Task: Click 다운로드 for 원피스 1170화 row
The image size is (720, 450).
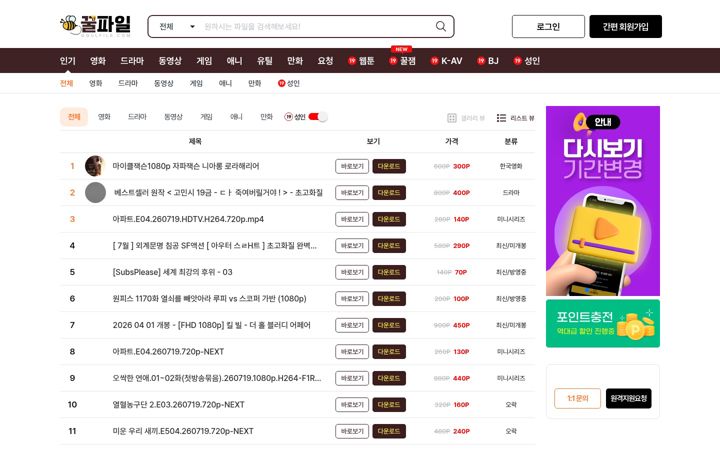Action: coord(389,298)
